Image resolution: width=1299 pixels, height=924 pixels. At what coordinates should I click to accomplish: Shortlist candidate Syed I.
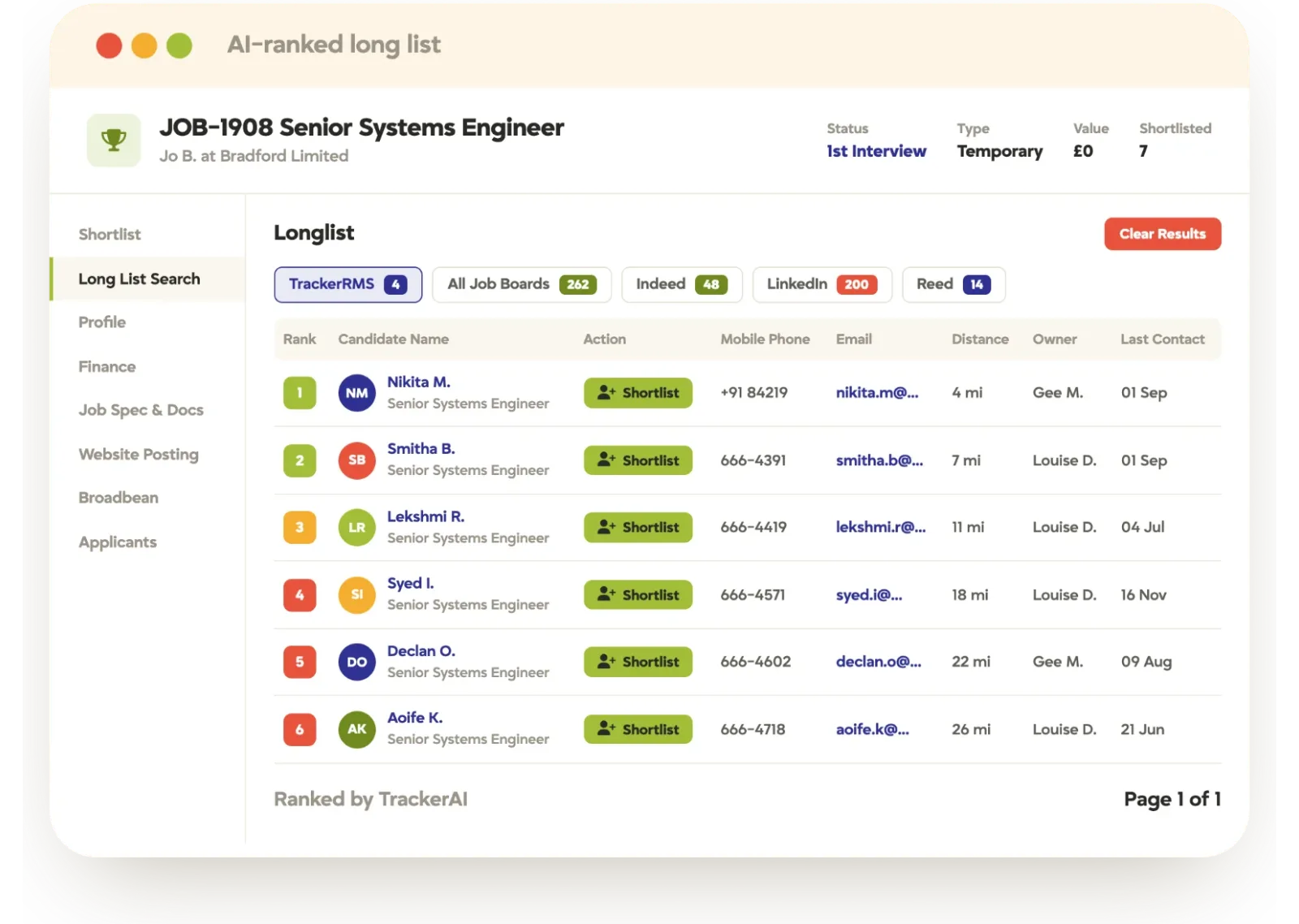638,595
